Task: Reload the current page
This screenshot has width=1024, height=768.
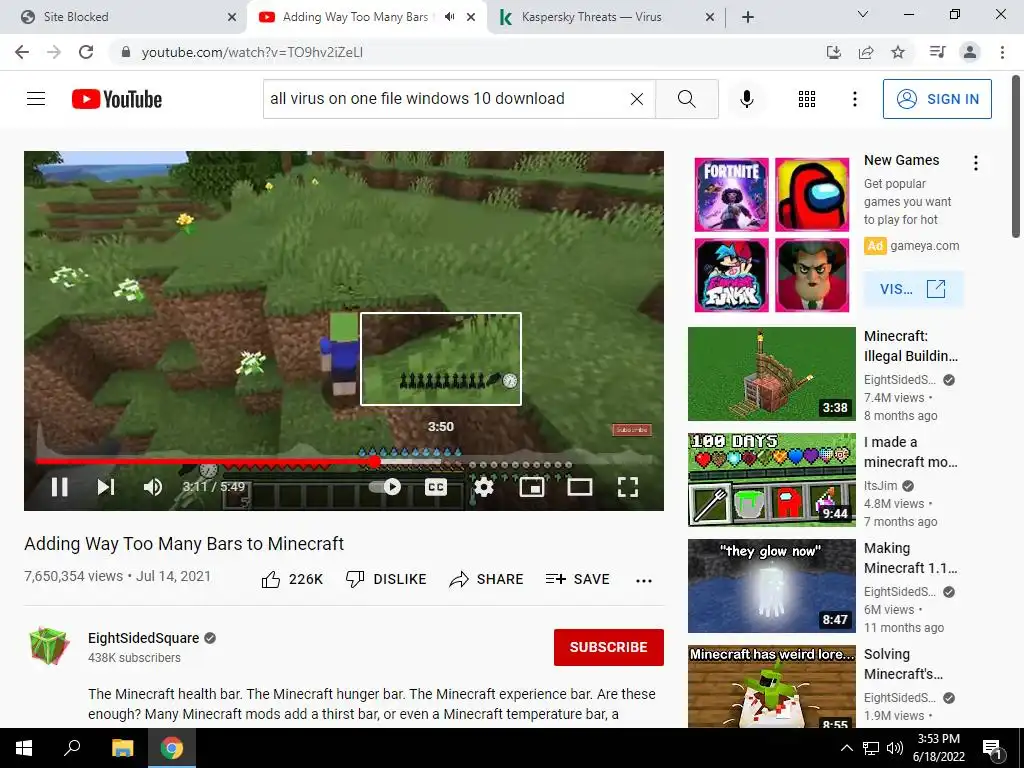Action: pos(86,52)
